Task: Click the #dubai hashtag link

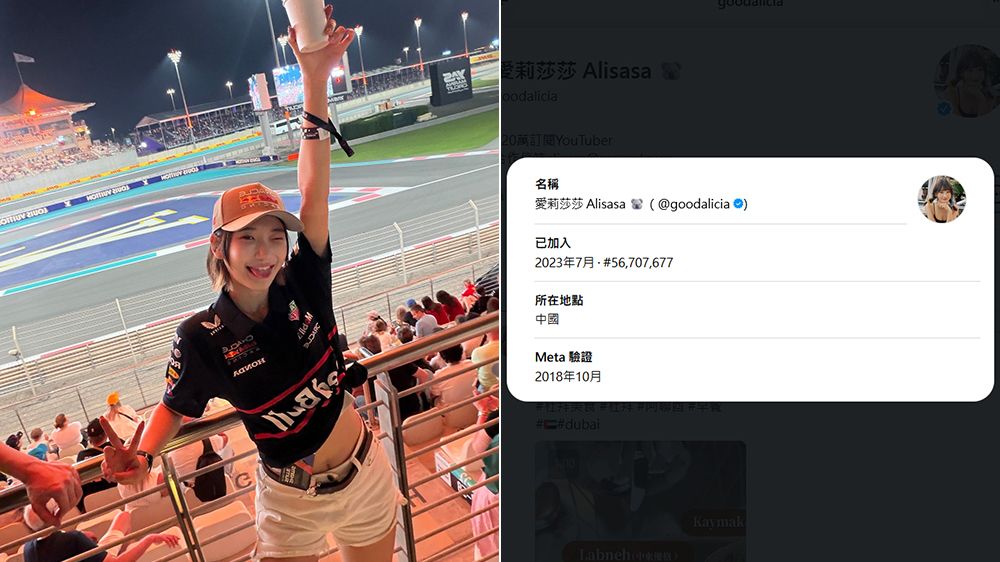Action: pos(578,424)
